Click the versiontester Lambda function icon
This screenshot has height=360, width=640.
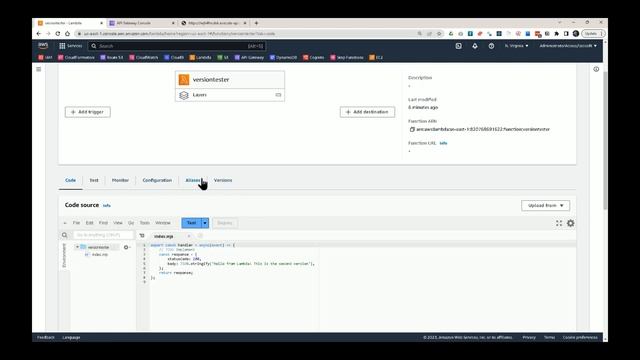click(184, 80)
